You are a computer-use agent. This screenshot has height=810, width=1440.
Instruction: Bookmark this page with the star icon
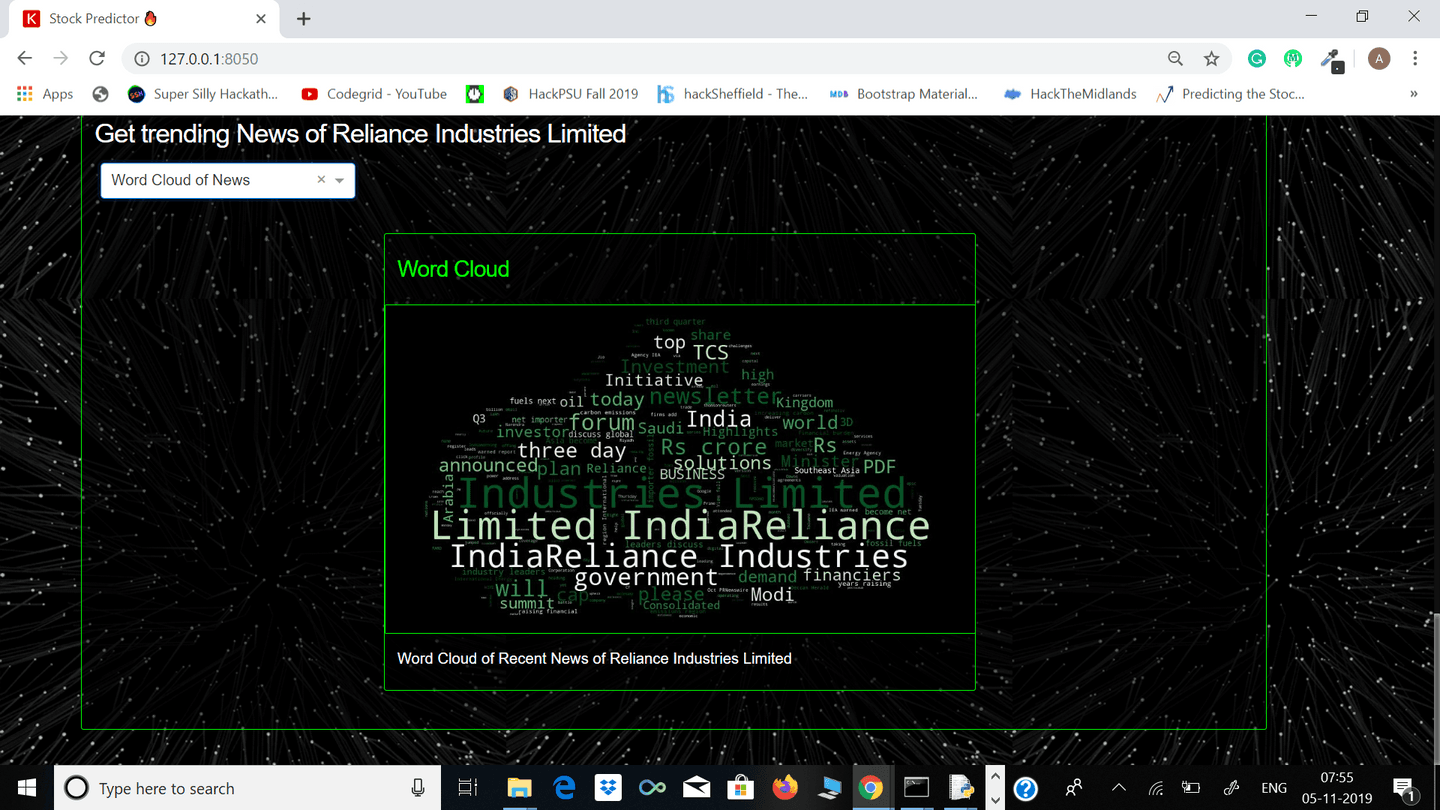coord(1212,59)
